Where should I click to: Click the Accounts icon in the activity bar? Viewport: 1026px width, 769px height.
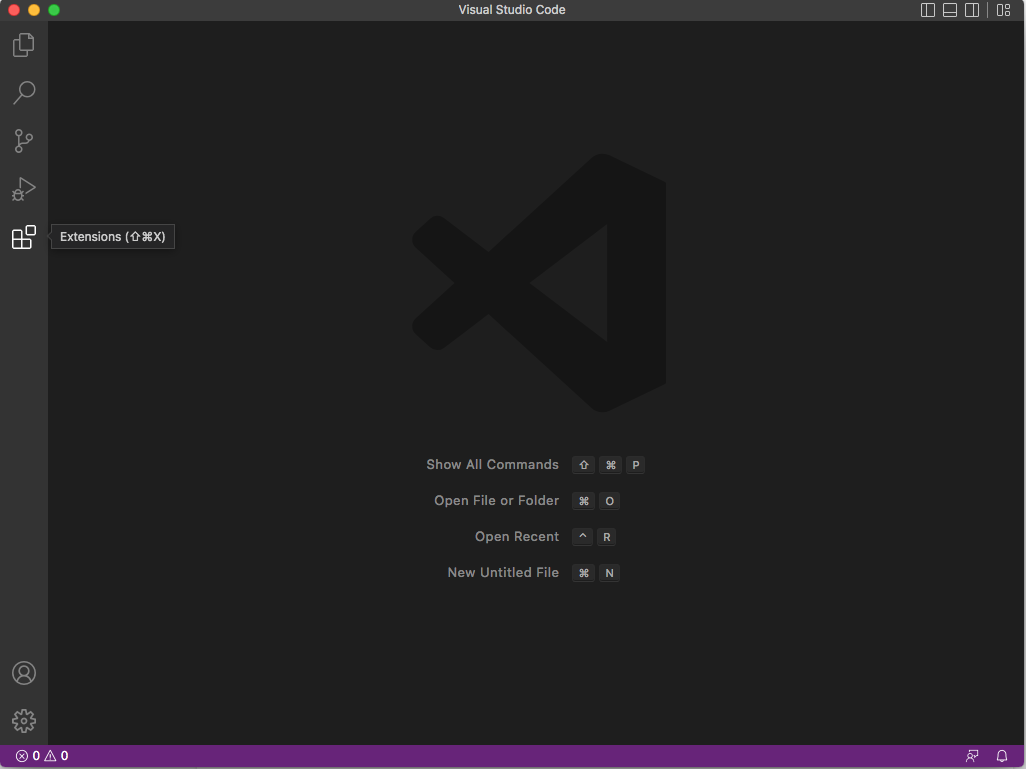(23, 673)
